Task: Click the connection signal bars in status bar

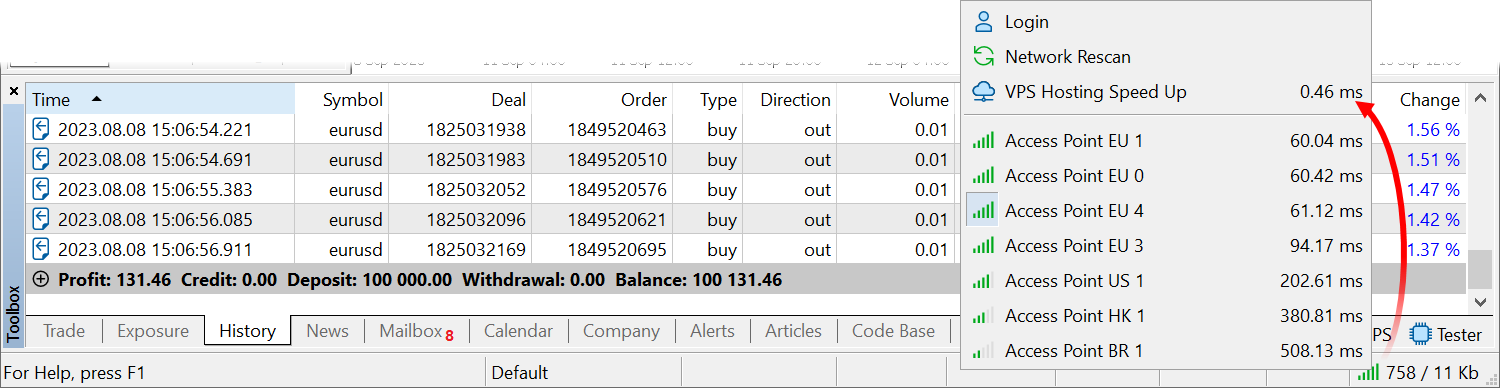Action: tap(1367, 373)
